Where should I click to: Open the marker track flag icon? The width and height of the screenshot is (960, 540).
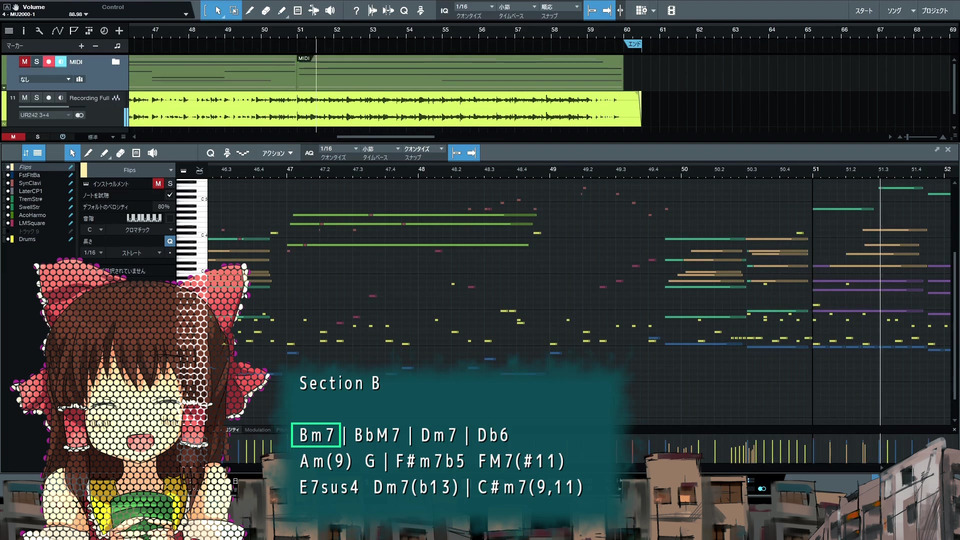click(x=73, y=30)
